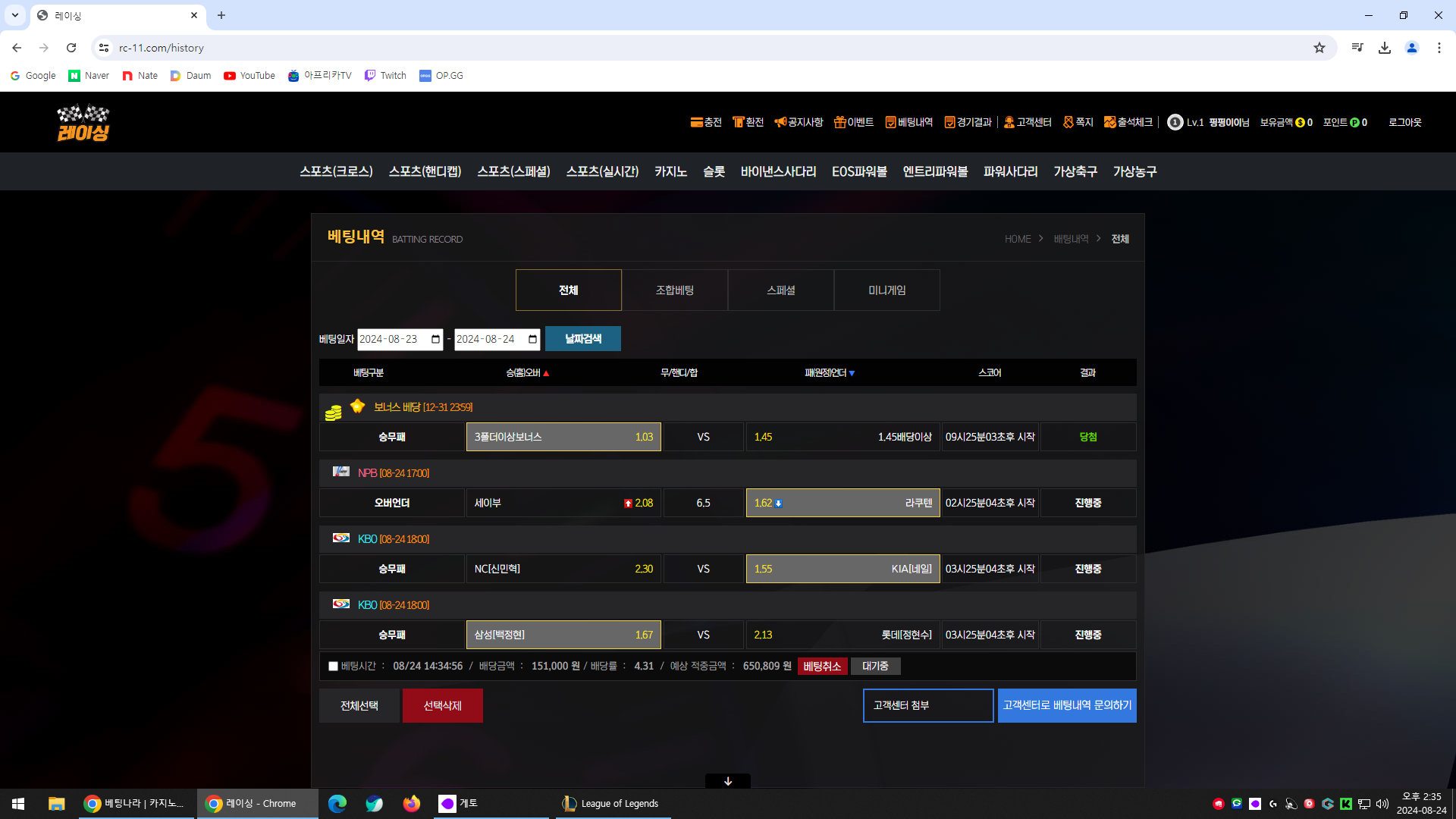Open EOS파워볼 in the main menu
The height and width of the screenshot is (819, 1456).
point(859,172)
